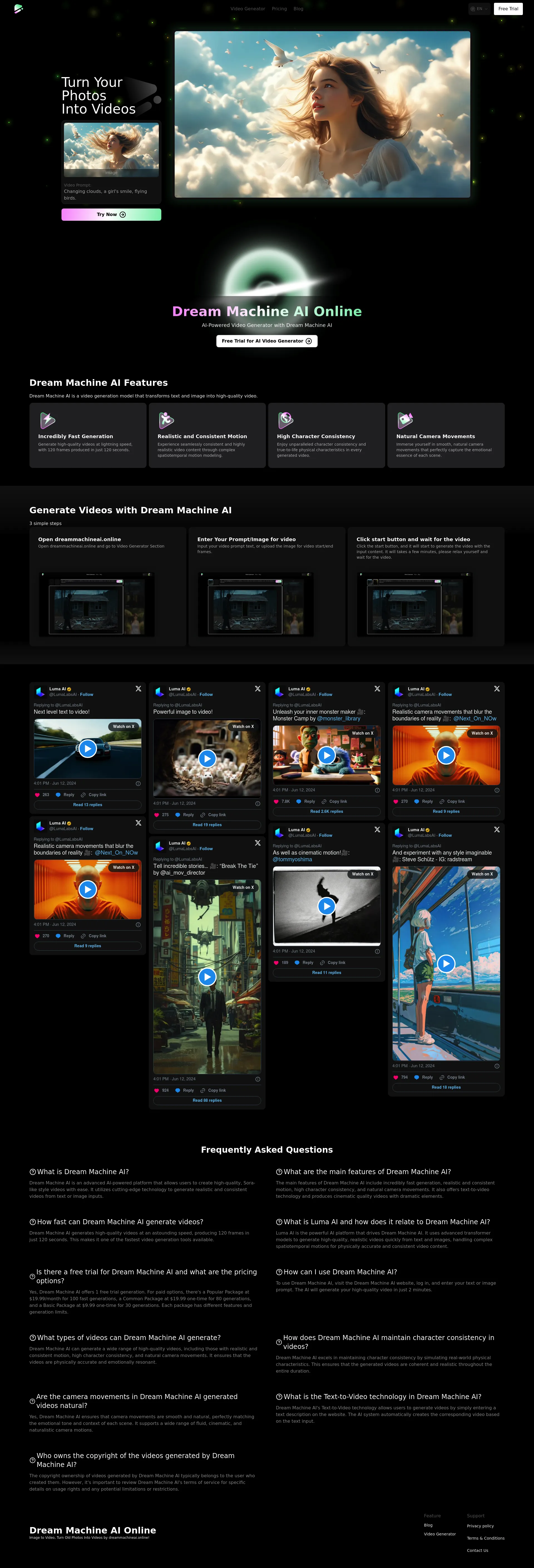Image resolution: width=534 pixels, height=1568 pixels.
Task: Play the cinematic motion black-and-white video
Action: 327,906
